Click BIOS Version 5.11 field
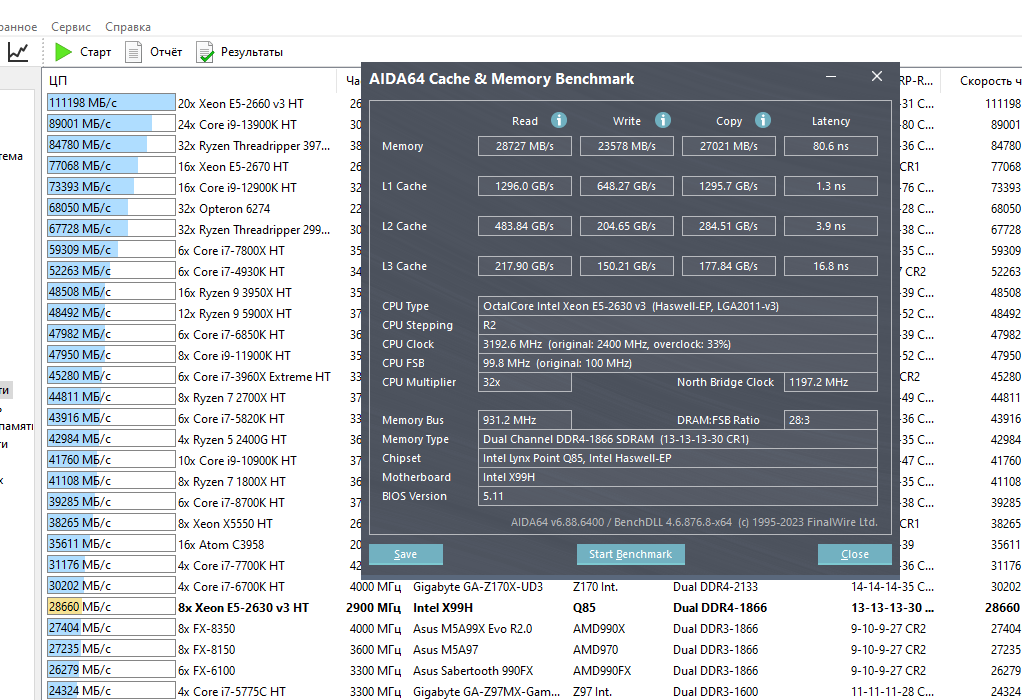This screenshot has height=700, width=1022. click(x=677, y=496)
